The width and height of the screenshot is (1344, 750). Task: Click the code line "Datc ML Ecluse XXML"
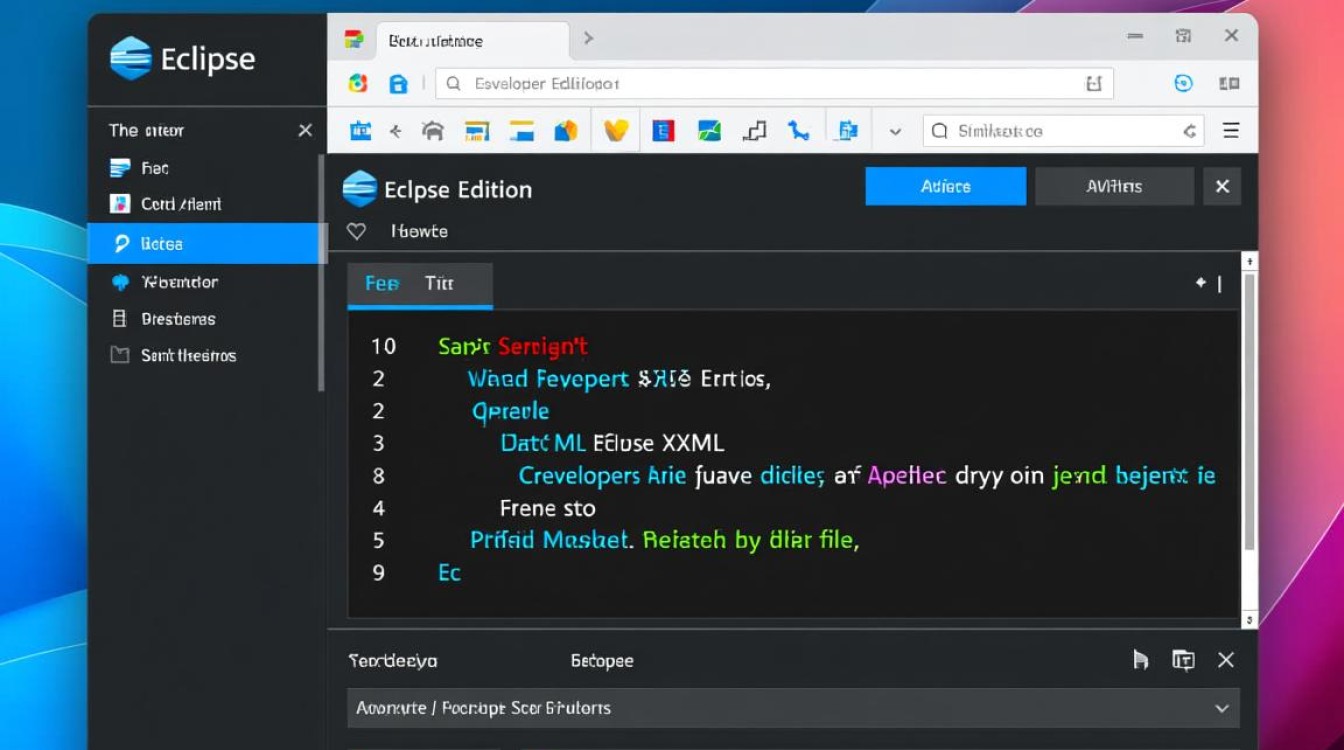click(x=612, y=443)
